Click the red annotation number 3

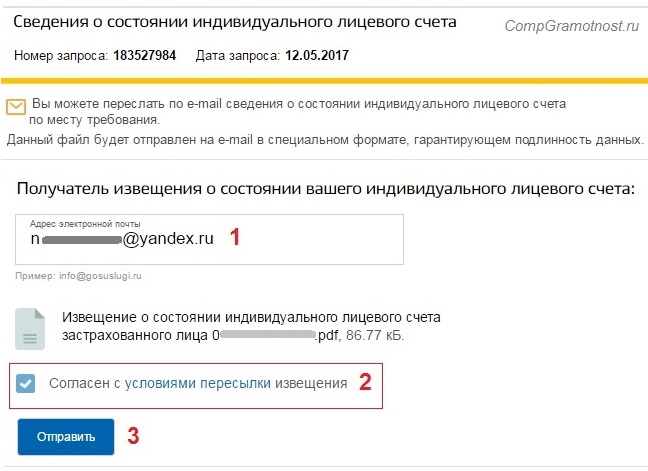click(133, 435)
